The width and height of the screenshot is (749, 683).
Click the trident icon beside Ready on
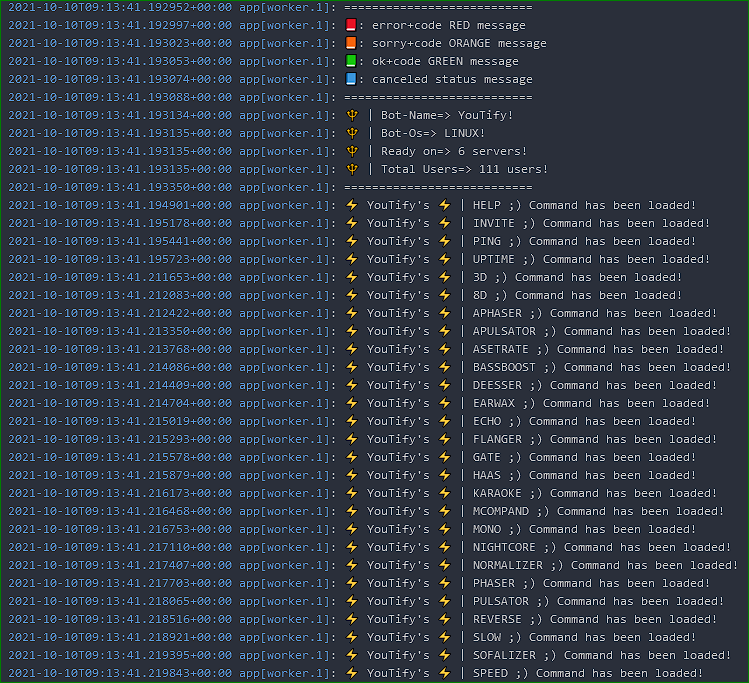pos(352,151)
